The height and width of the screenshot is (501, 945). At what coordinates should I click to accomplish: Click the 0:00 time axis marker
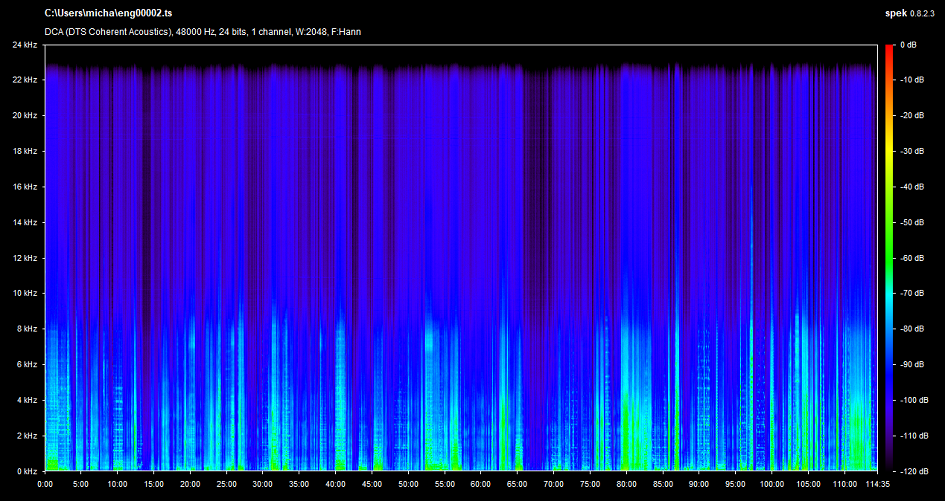(x=45, y=485)
